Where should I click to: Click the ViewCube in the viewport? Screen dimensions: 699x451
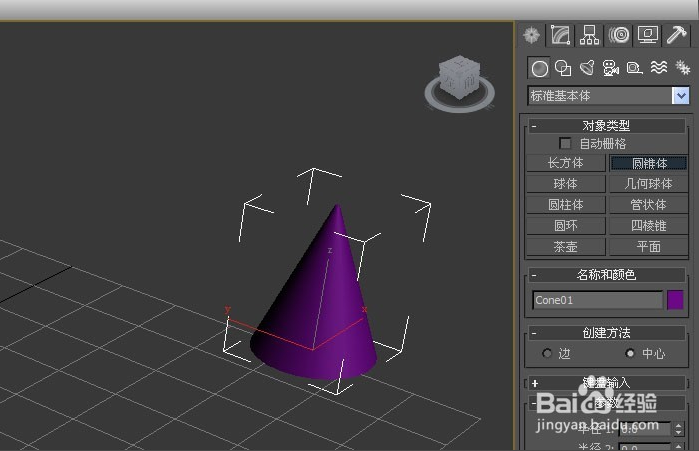point(460,78)
